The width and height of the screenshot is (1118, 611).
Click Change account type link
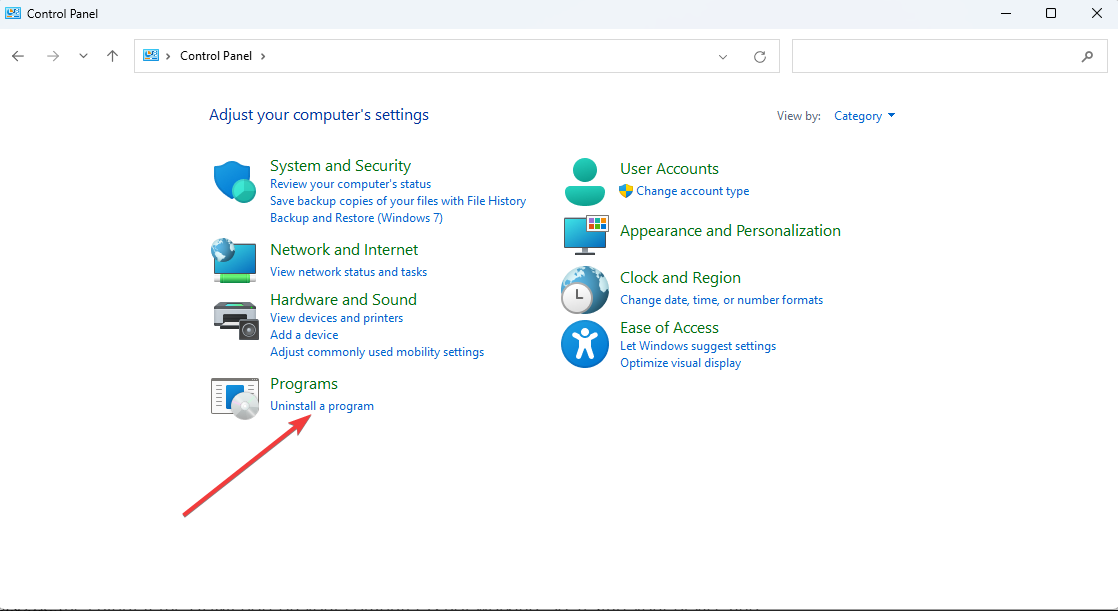pyautogui.click(x=692, y=191)
